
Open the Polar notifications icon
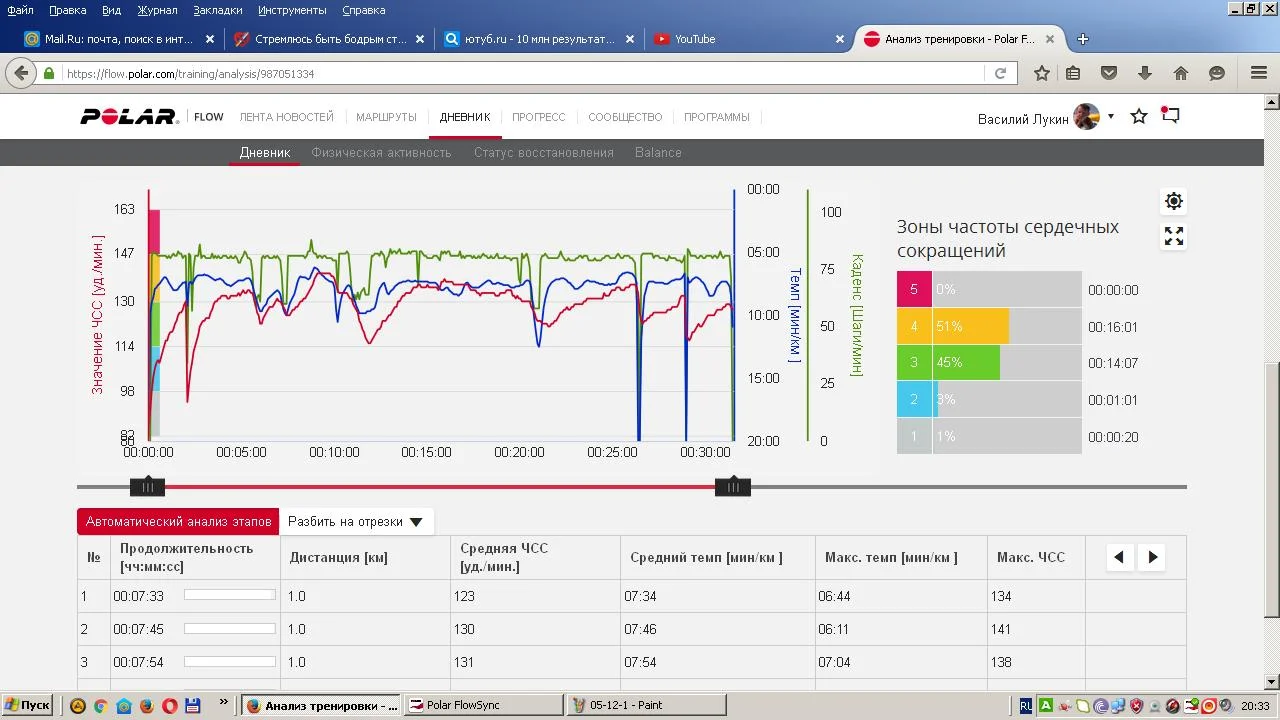coord(1170,116)
